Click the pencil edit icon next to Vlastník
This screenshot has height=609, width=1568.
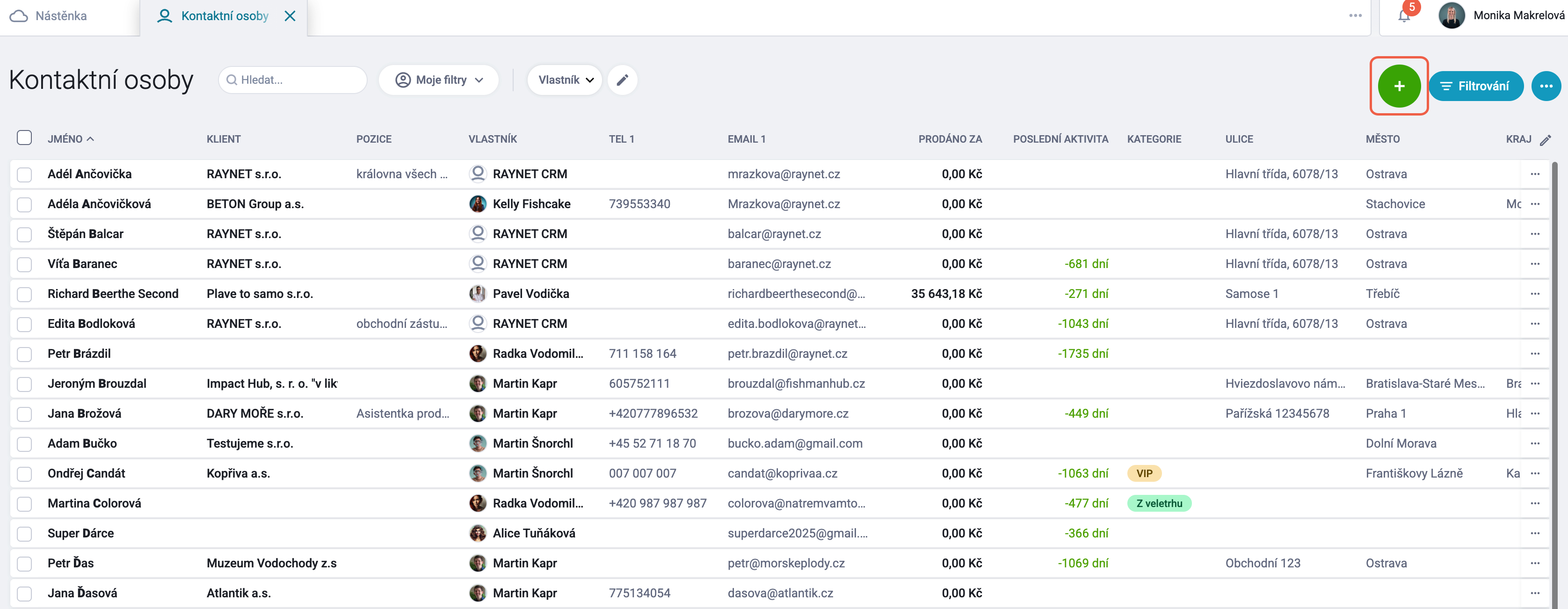[622, 80]
